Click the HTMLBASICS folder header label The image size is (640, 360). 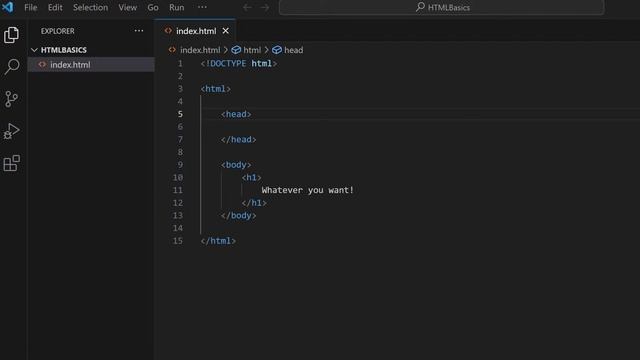(x=64, y=50)
